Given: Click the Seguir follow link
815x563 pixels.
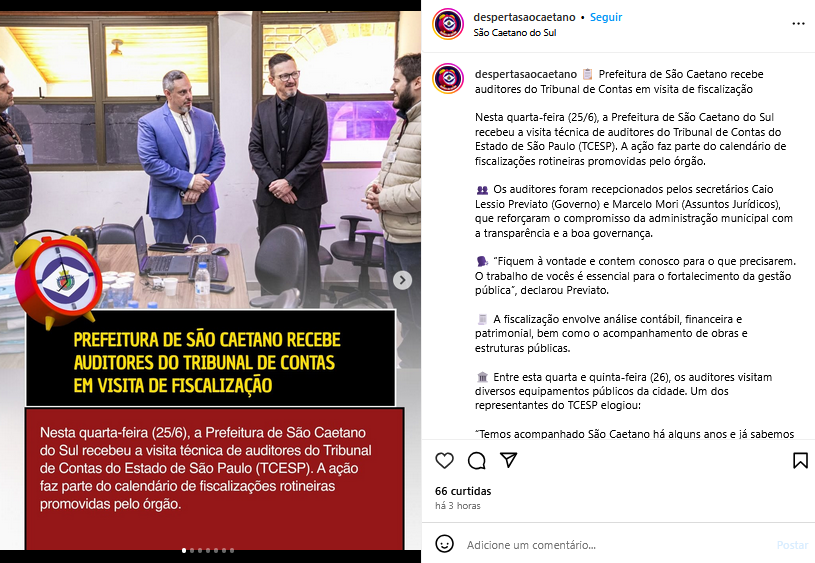Looking at the screenshot, I should 606,17.
